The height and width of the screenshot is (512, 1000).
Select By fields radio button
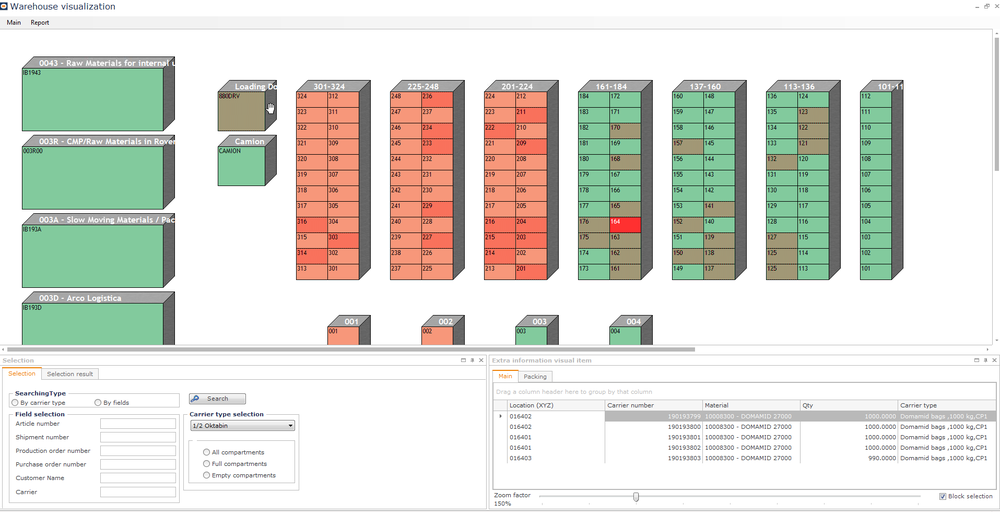[x=98, y=402]
